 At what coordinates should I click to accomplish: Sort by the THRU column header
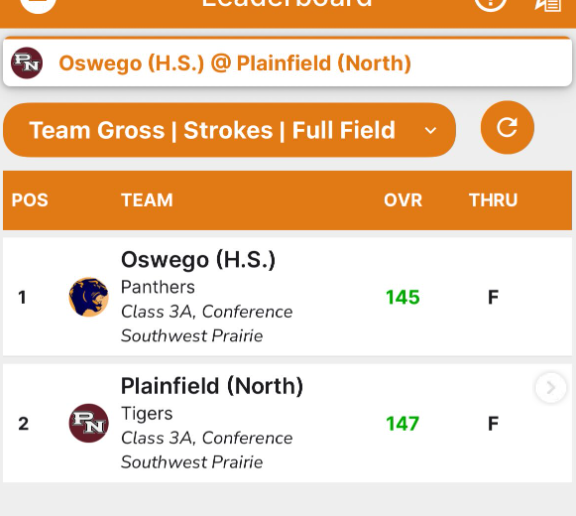tap(493, 200)
